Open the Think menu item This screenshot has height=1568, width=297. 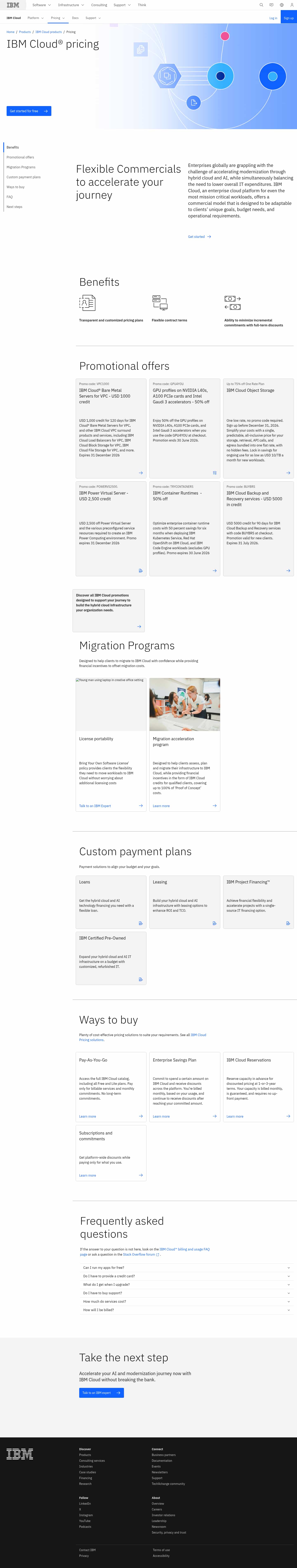pyautogui.click(x=142, y=5)
